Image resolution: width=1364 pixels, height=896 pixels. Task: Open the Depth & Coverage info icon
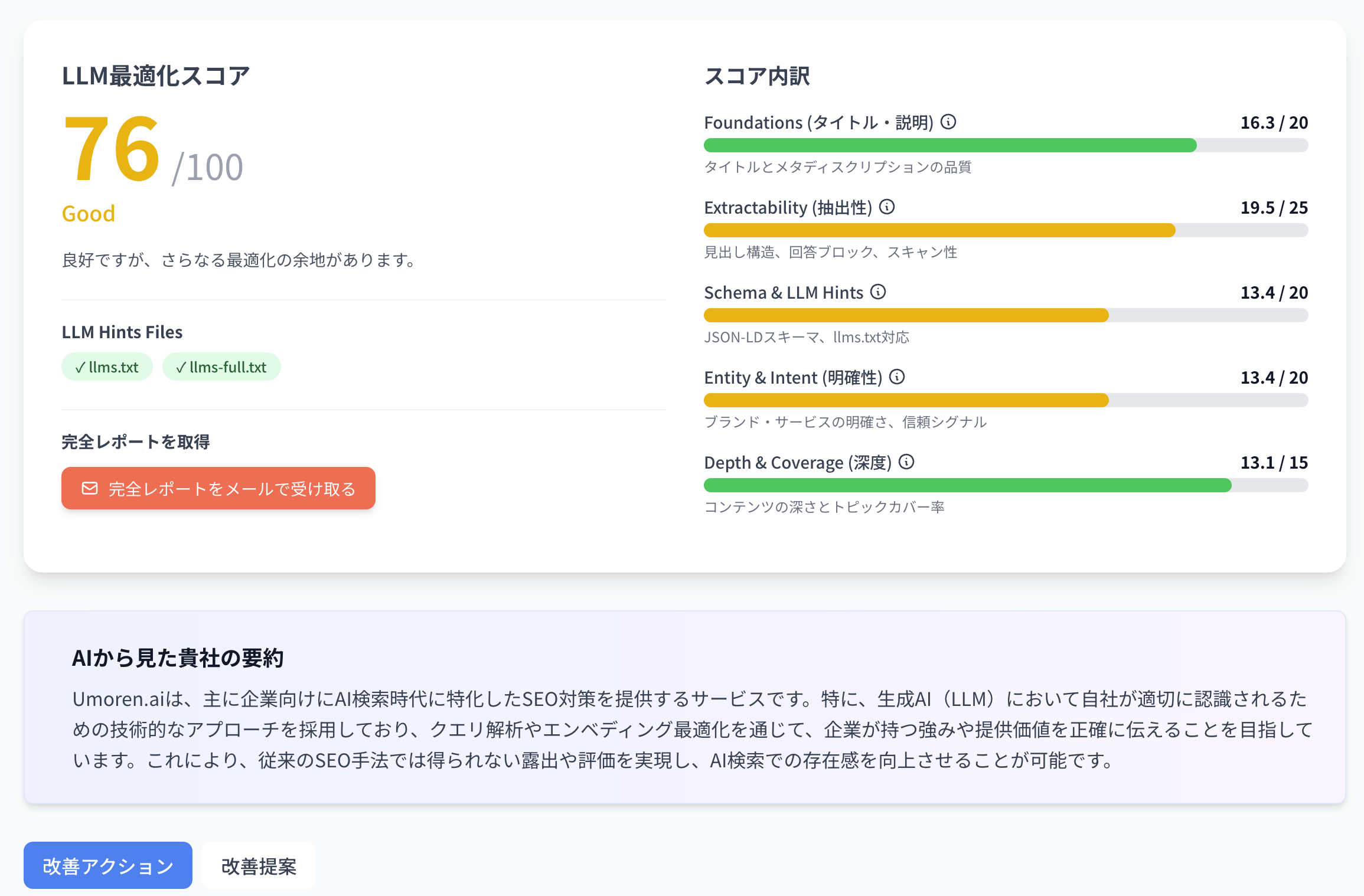click(x=906, y=463)
